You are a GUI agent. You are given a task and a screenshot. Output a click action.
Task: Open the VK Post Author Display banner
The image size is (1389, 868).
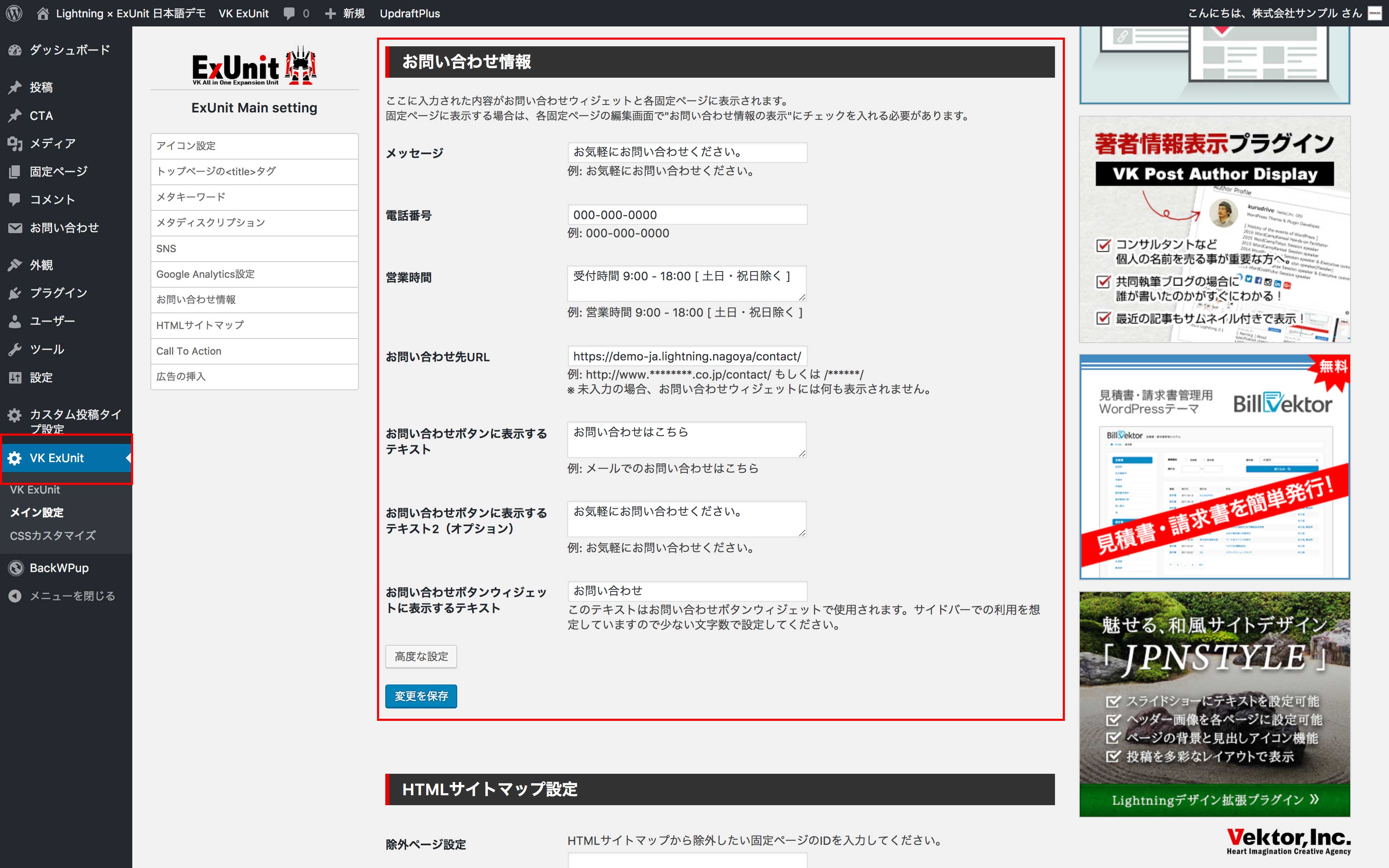click(1215, 229)
